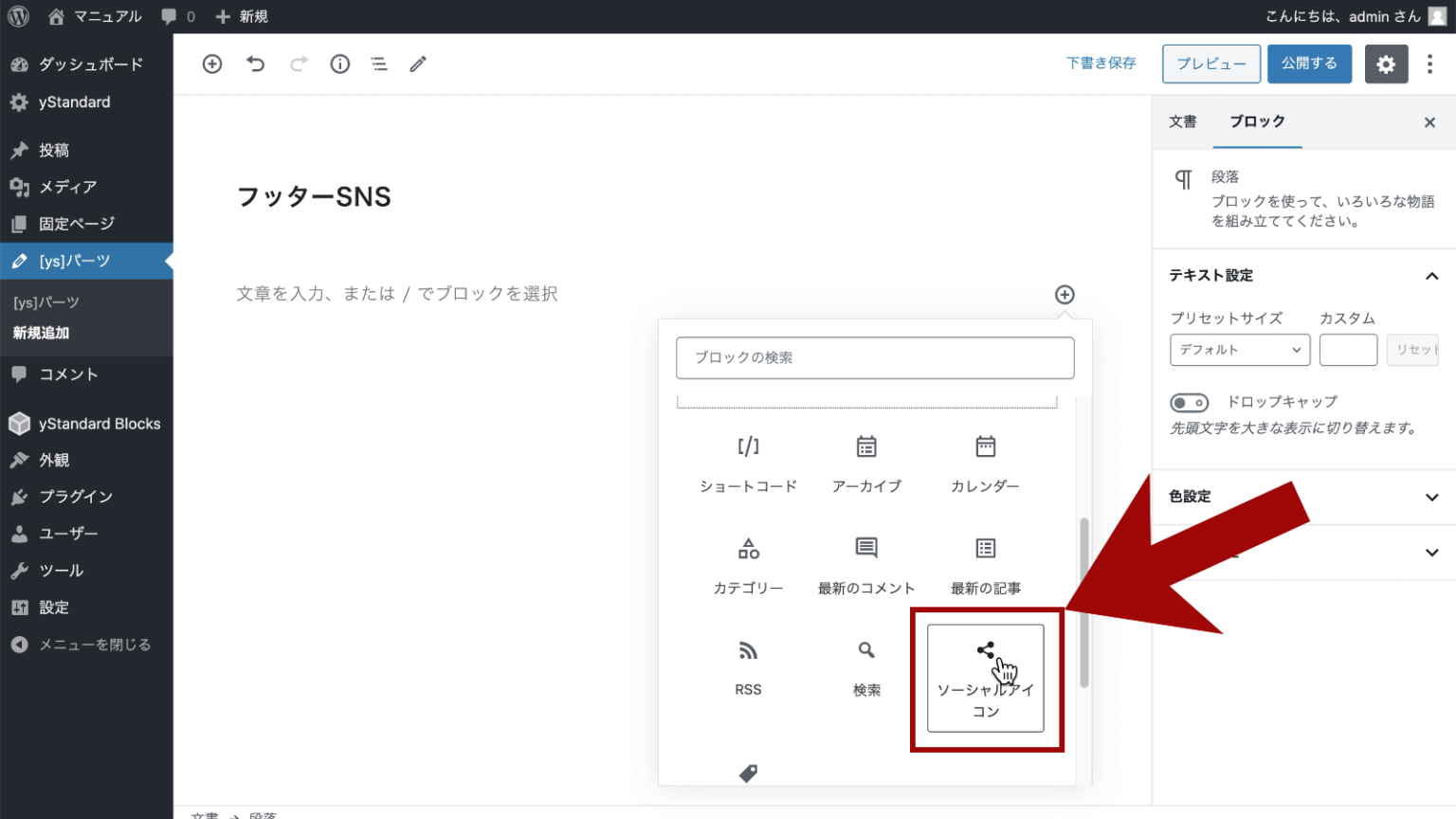Click the undo arrow icon

(x=255, y=64)
